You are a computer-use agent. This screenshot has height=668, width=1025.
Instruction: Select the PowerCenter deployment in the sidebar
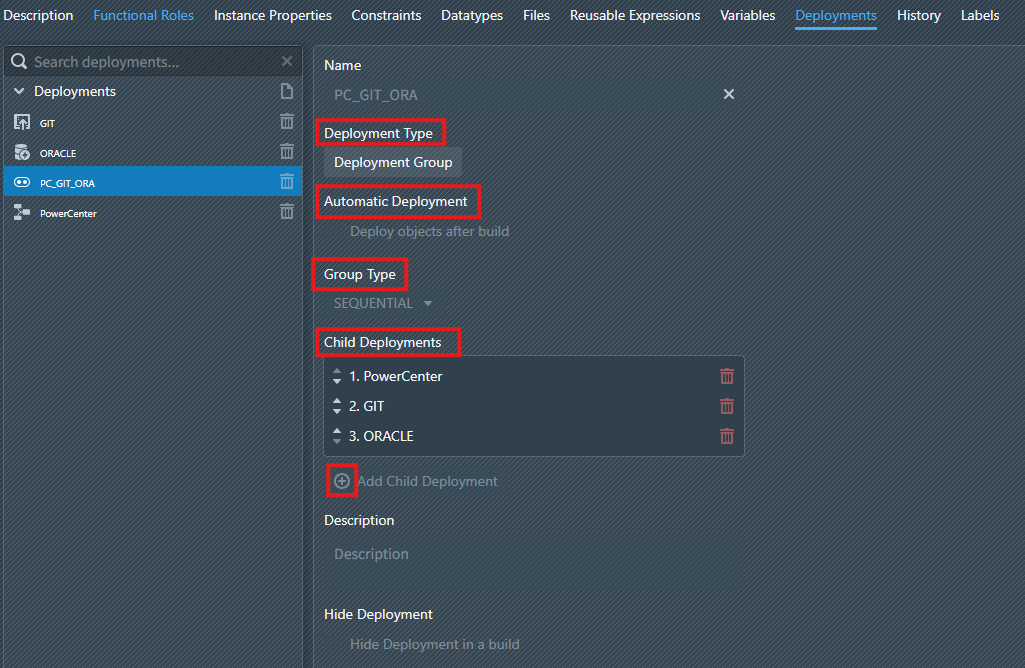68,213
